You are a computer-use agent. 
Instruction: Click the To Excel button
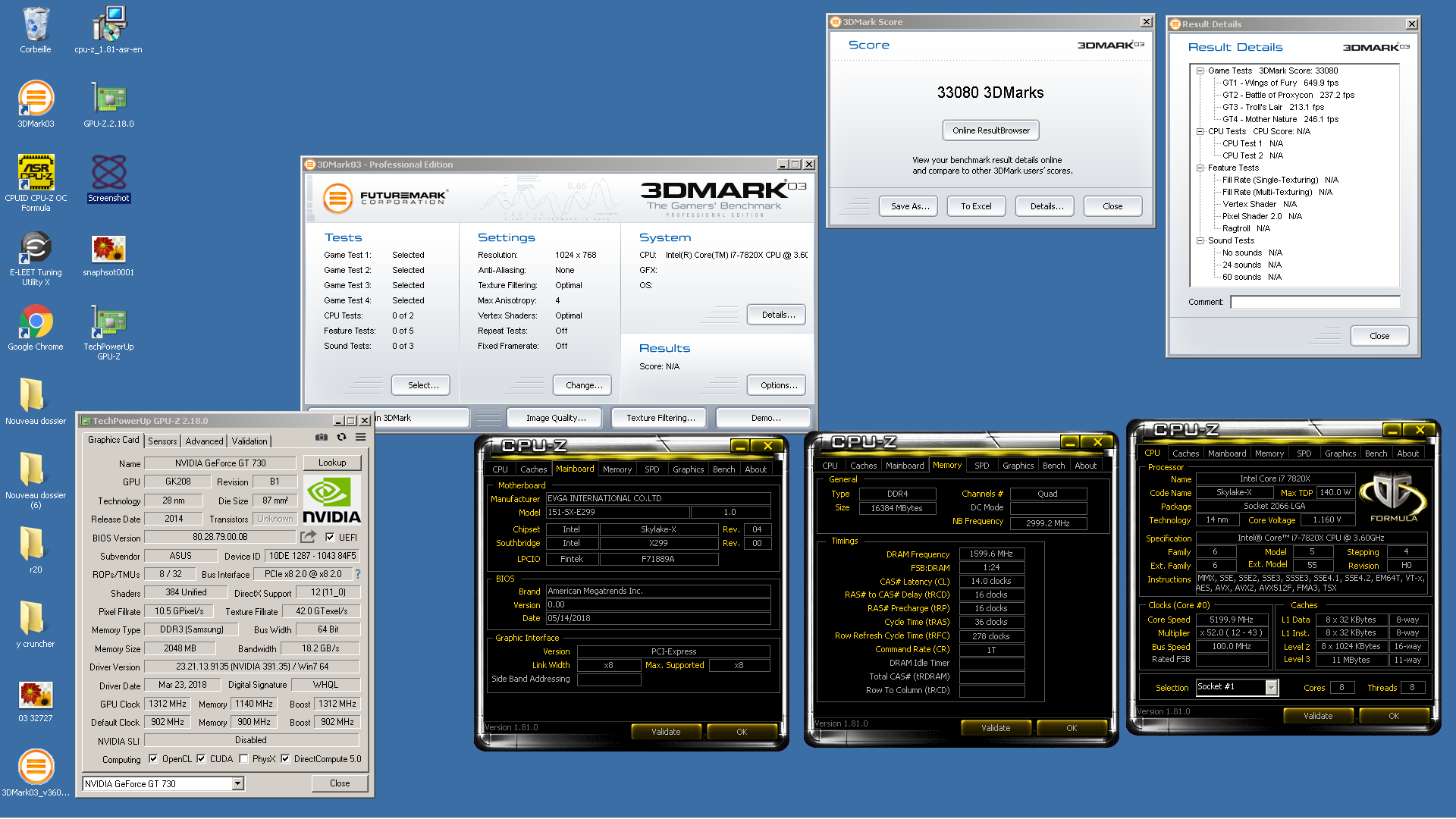pyautogui.click(x=976, y=206)
